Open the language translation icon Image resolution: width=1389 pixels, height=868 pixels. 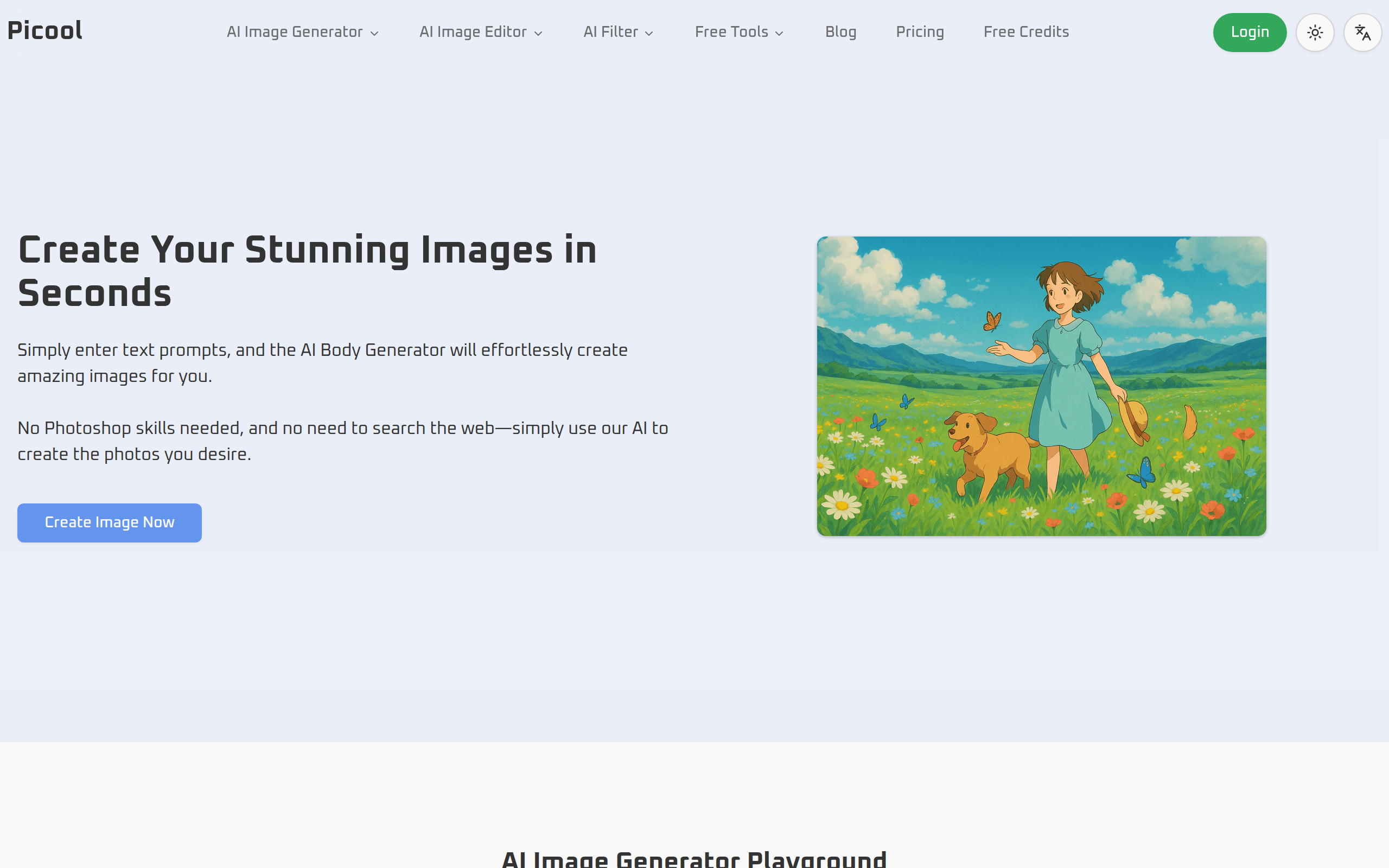click(1362, 33)
